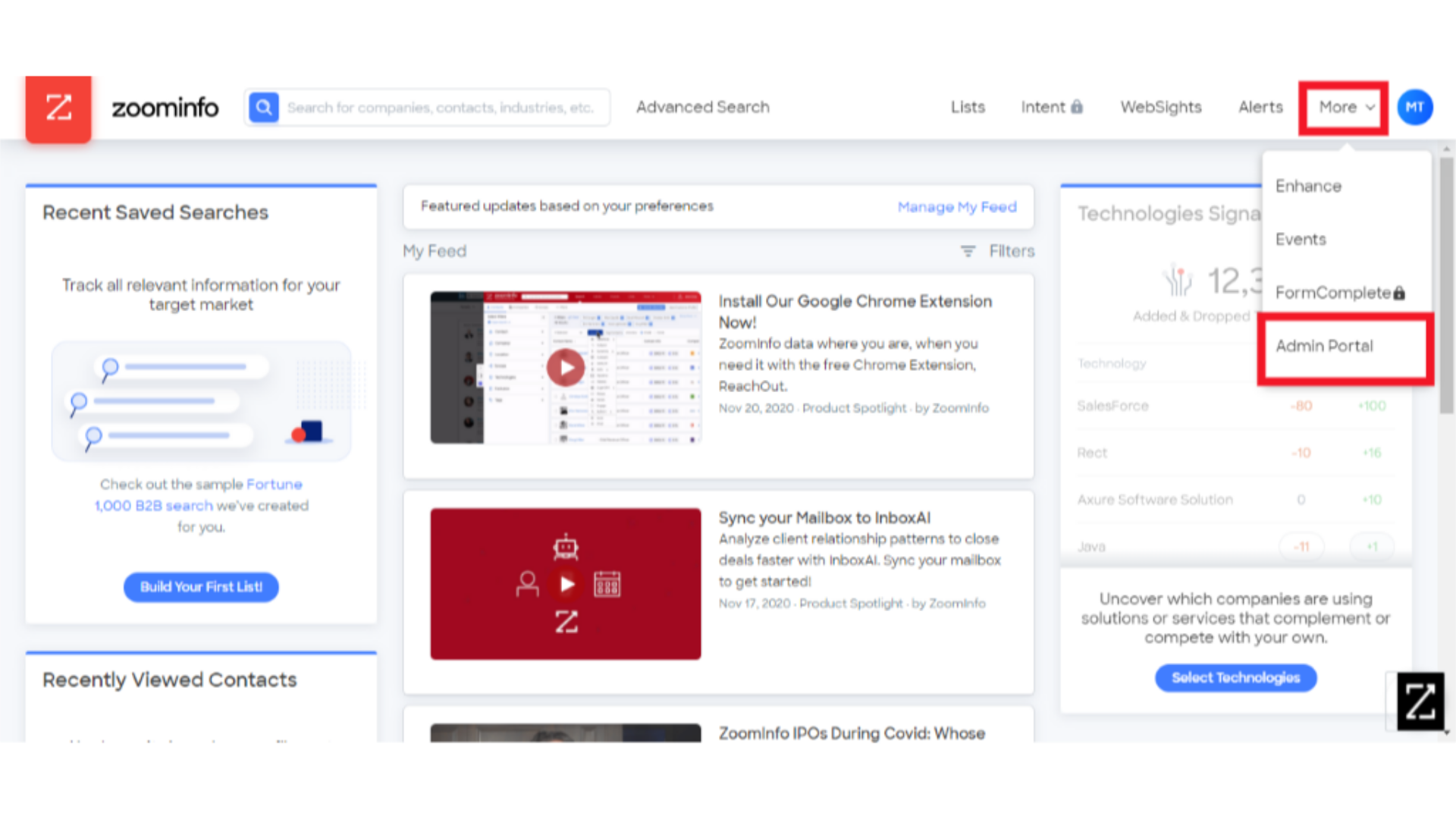Click the Filters icon in My Feed
The height and width of the screenshot is (819, 1456).
pyautogui.click(x=968, y=251)
